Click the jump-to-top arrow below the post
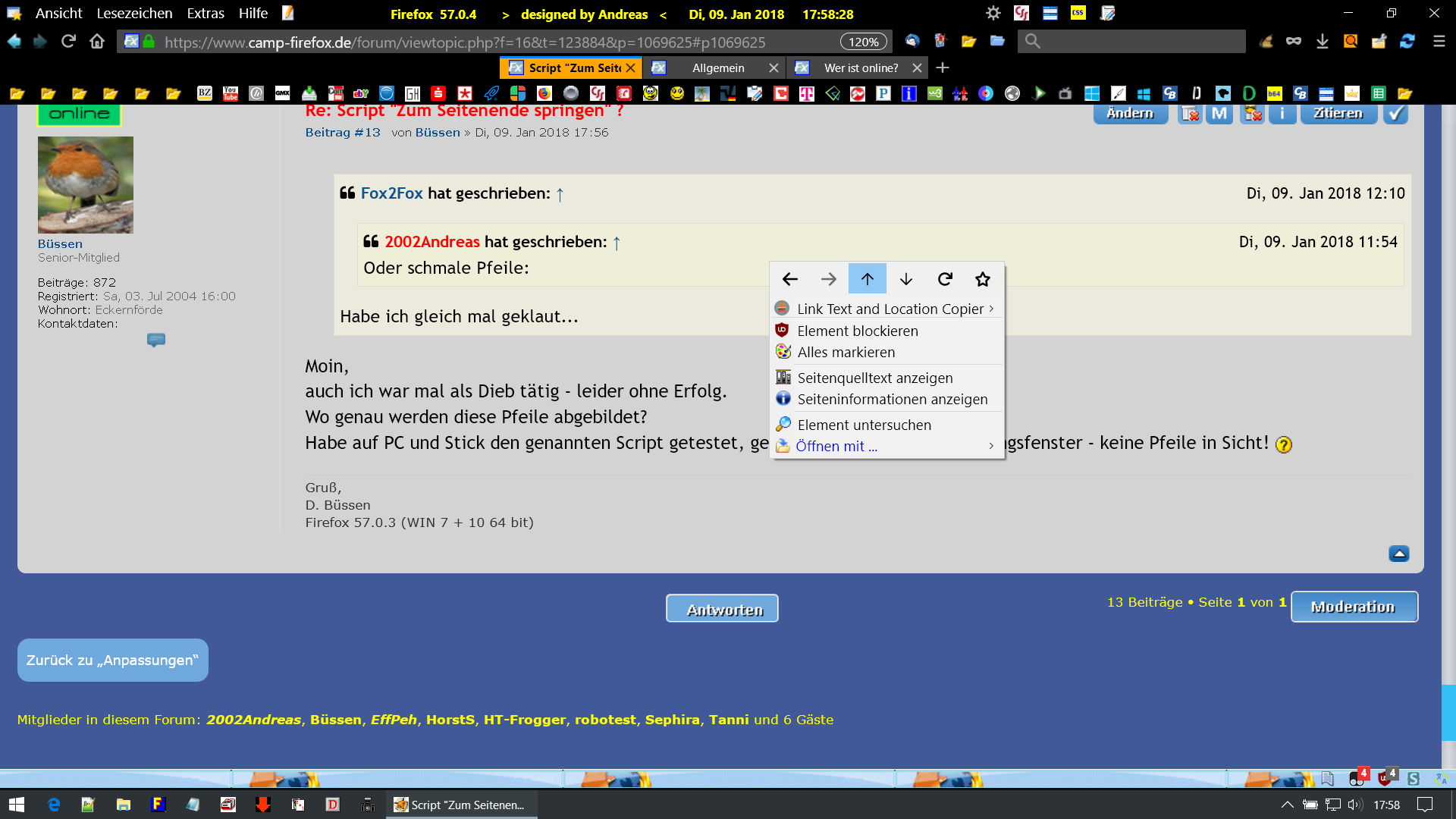 pyautogui.click(x=1399, y=554)
